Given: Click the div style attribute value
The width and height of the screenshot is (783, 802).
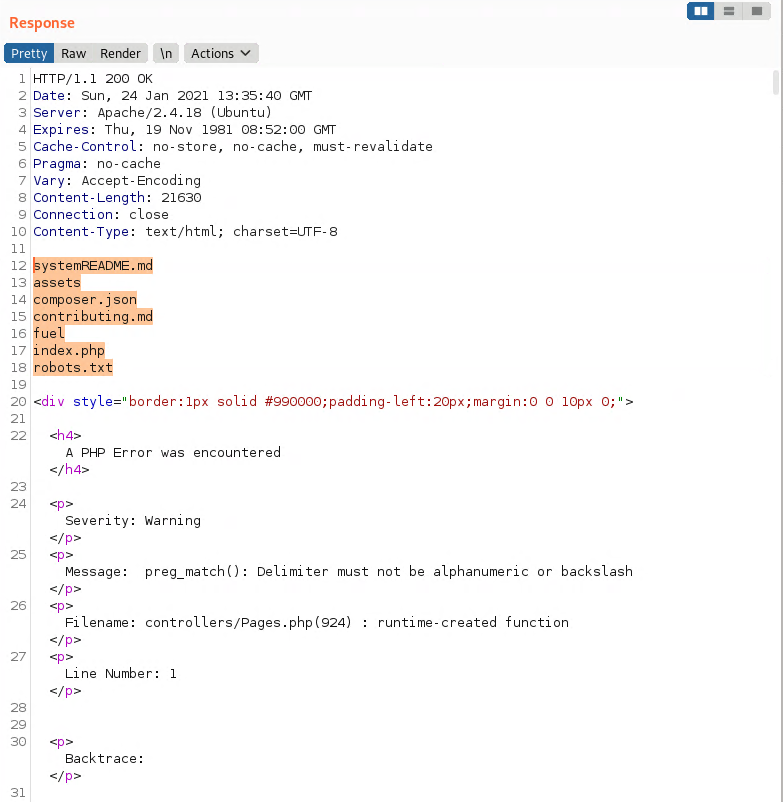Looking at the screenshot, I should point(375,401).
